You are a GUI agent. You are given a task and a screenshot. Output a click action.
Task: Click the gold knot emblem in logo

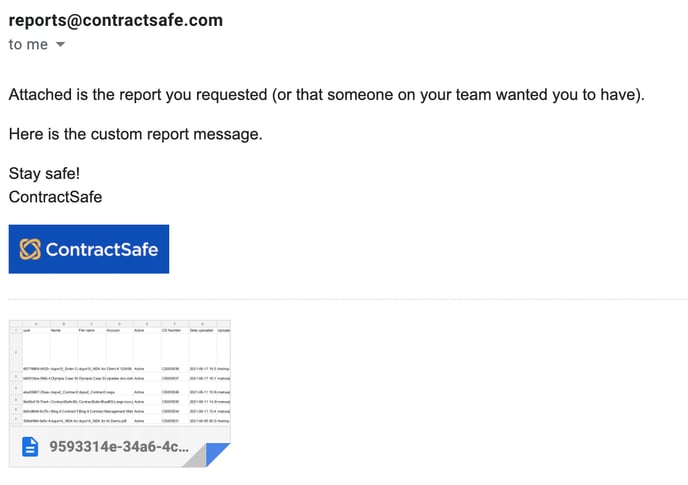(30, 249)
